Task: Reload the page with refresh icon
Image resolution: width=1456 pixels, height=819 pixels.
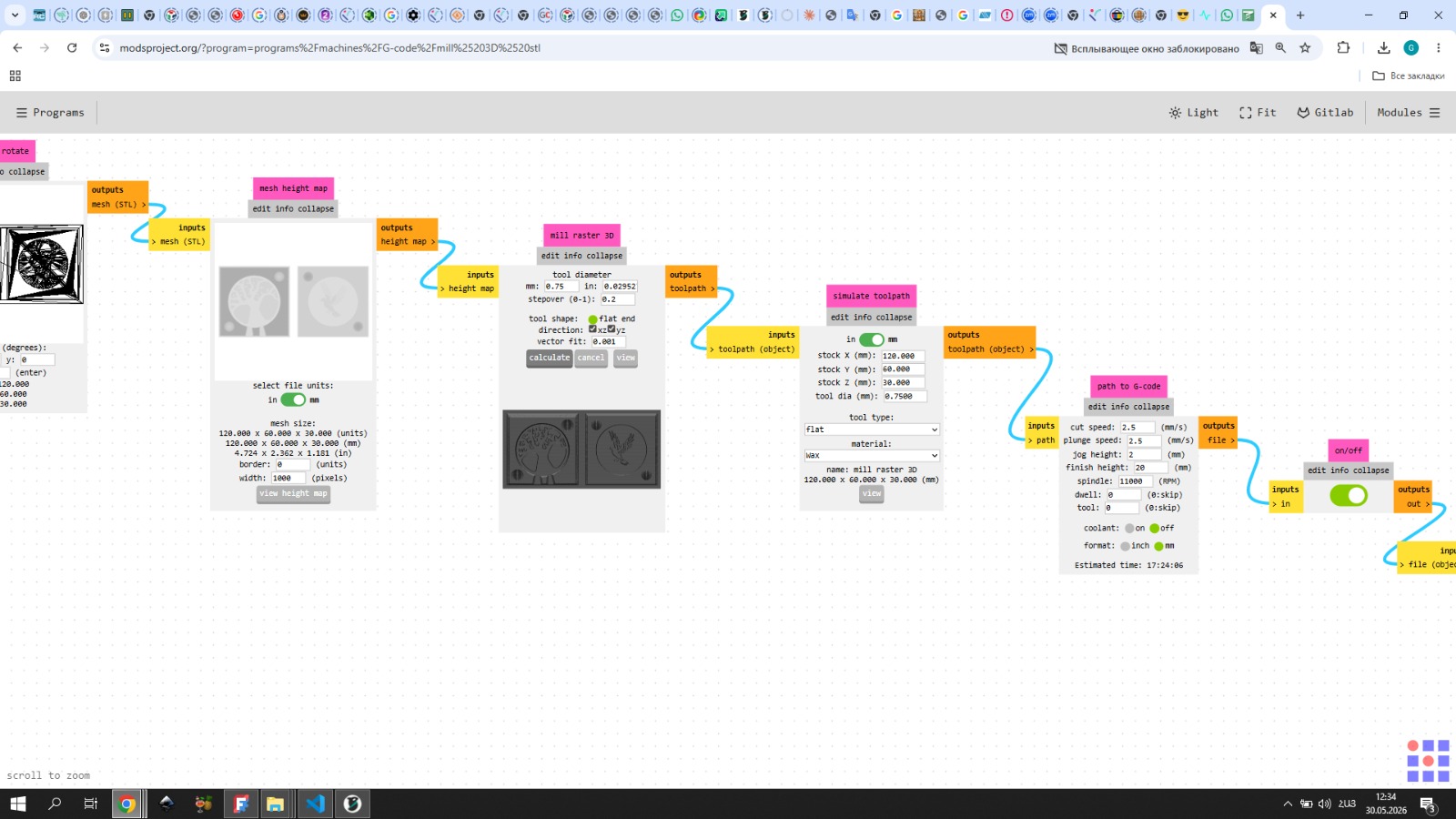Action: tap(72, 47)
